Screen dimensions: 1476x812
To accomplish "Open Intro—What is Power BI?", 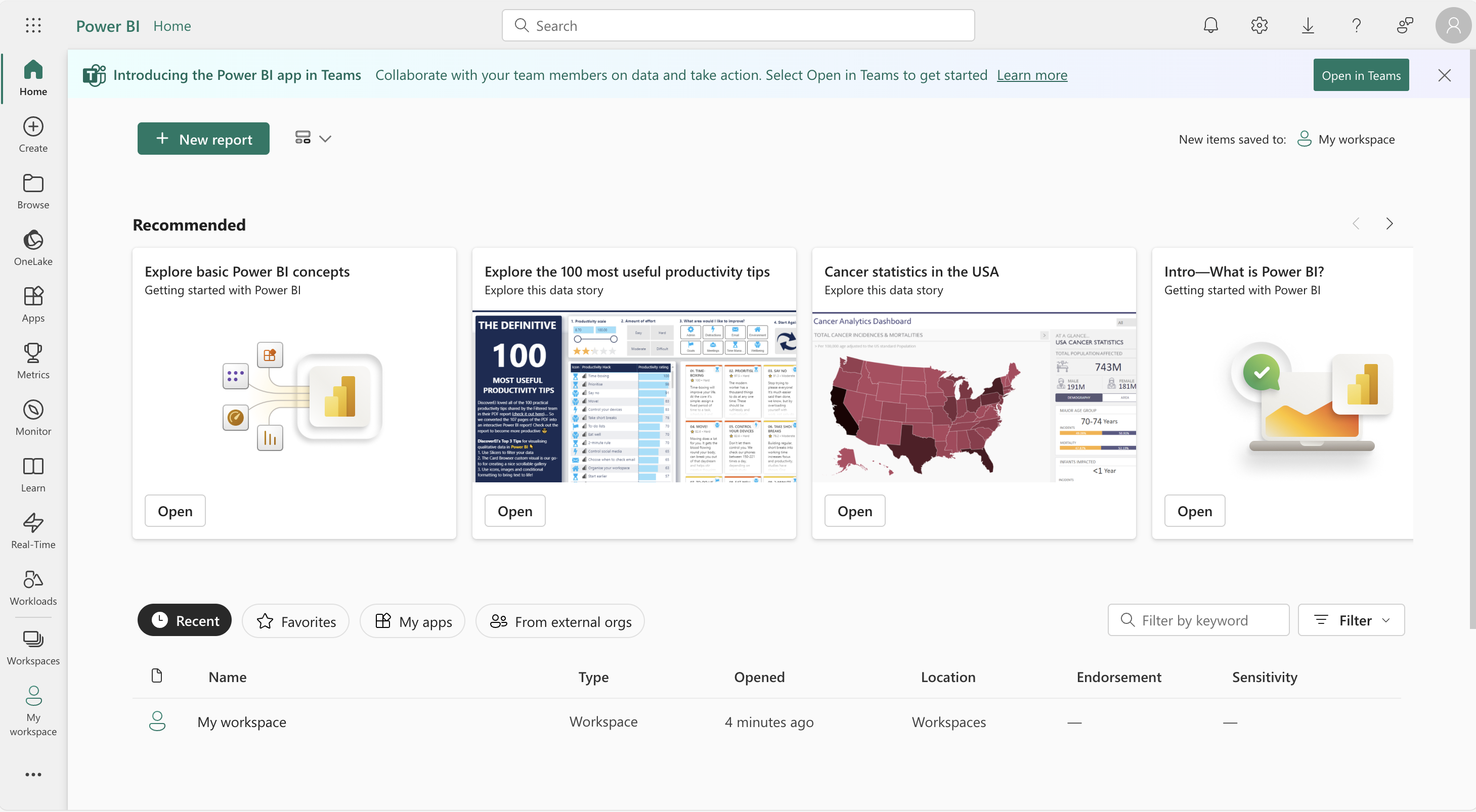I will tap(1194, 511).
